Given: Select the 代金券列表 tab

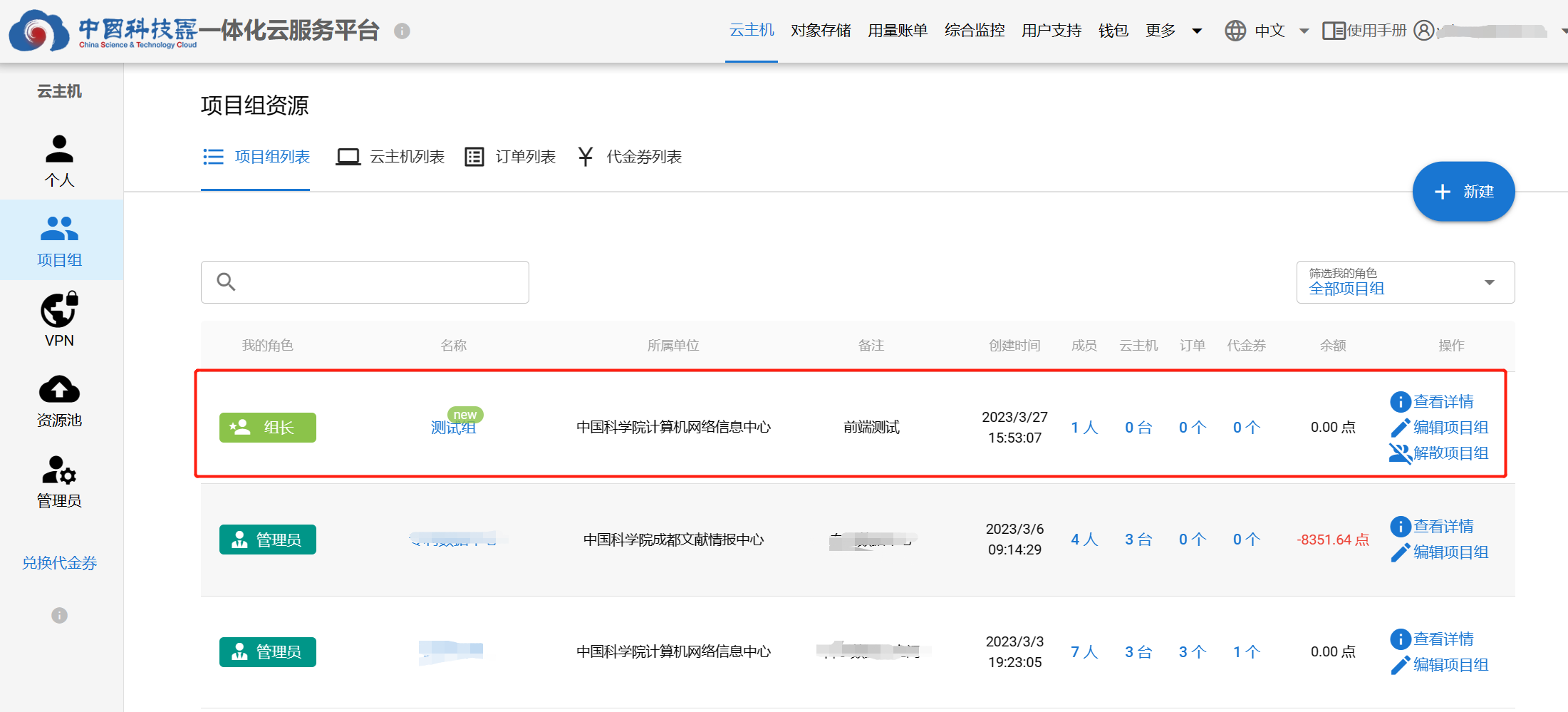Looking at the screenshot, I should pos(629,157).
